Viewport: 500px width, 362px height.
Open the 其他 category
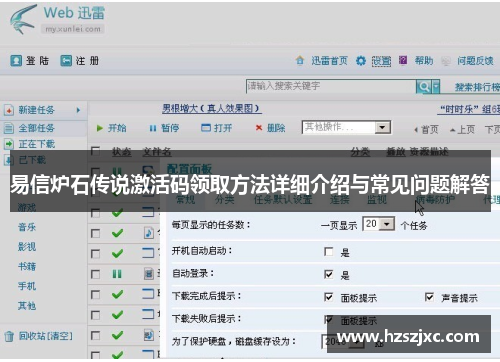(27, 306)
